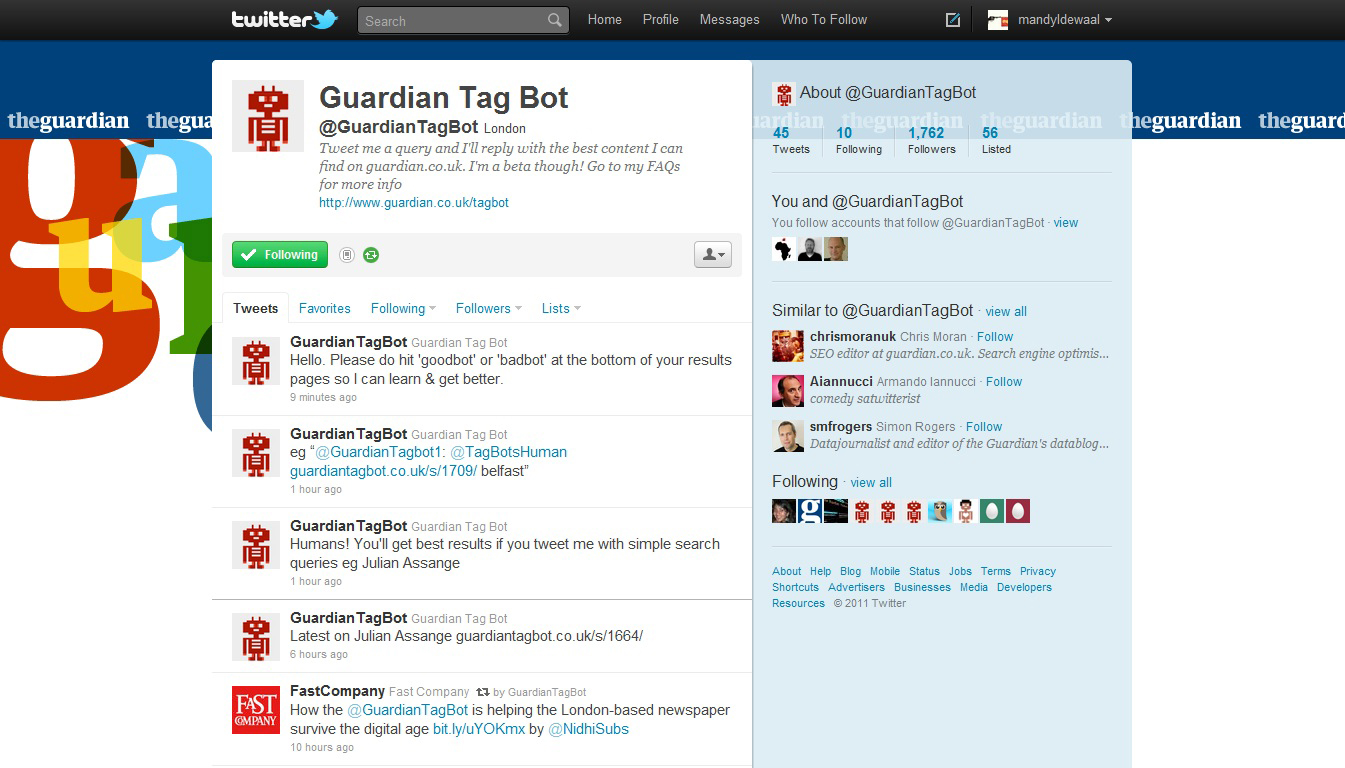Click the Guardian 'g' avatar in the Following list
This screenshot has width=1345, height=768.
tap(810, 511)
